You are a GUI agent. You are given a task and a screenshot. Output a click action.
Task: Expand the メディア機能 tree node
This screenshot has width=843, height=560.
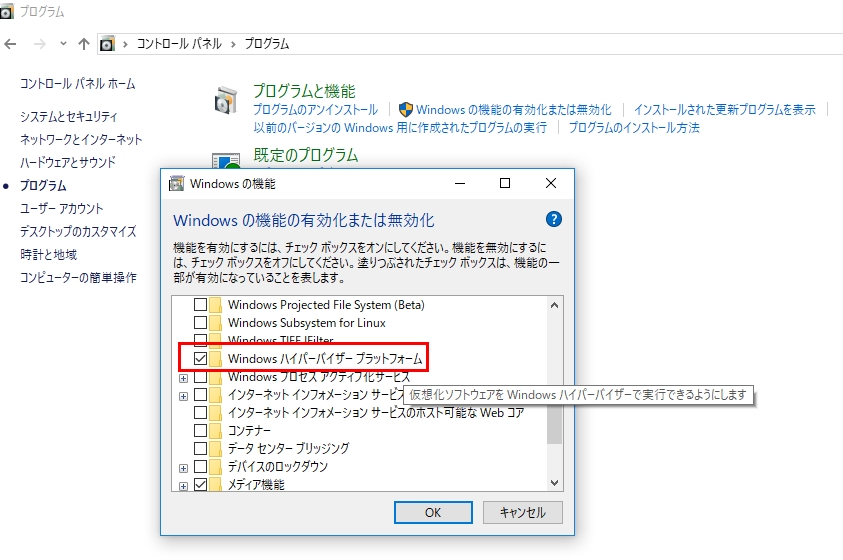point(183,486)
